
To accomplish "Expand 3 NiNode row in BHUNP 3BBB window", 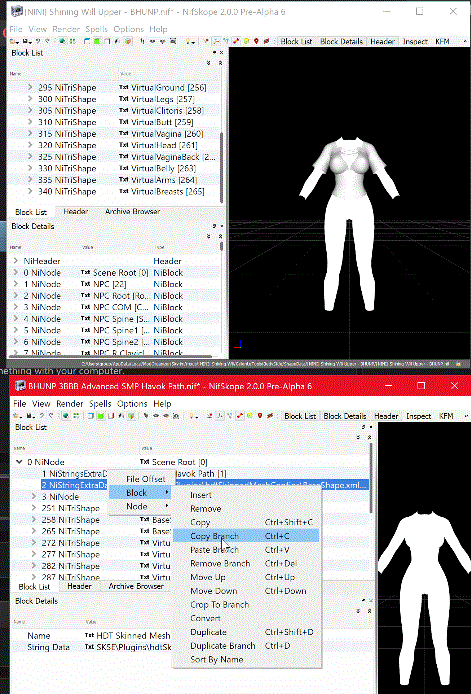I will tap(34, 497).
